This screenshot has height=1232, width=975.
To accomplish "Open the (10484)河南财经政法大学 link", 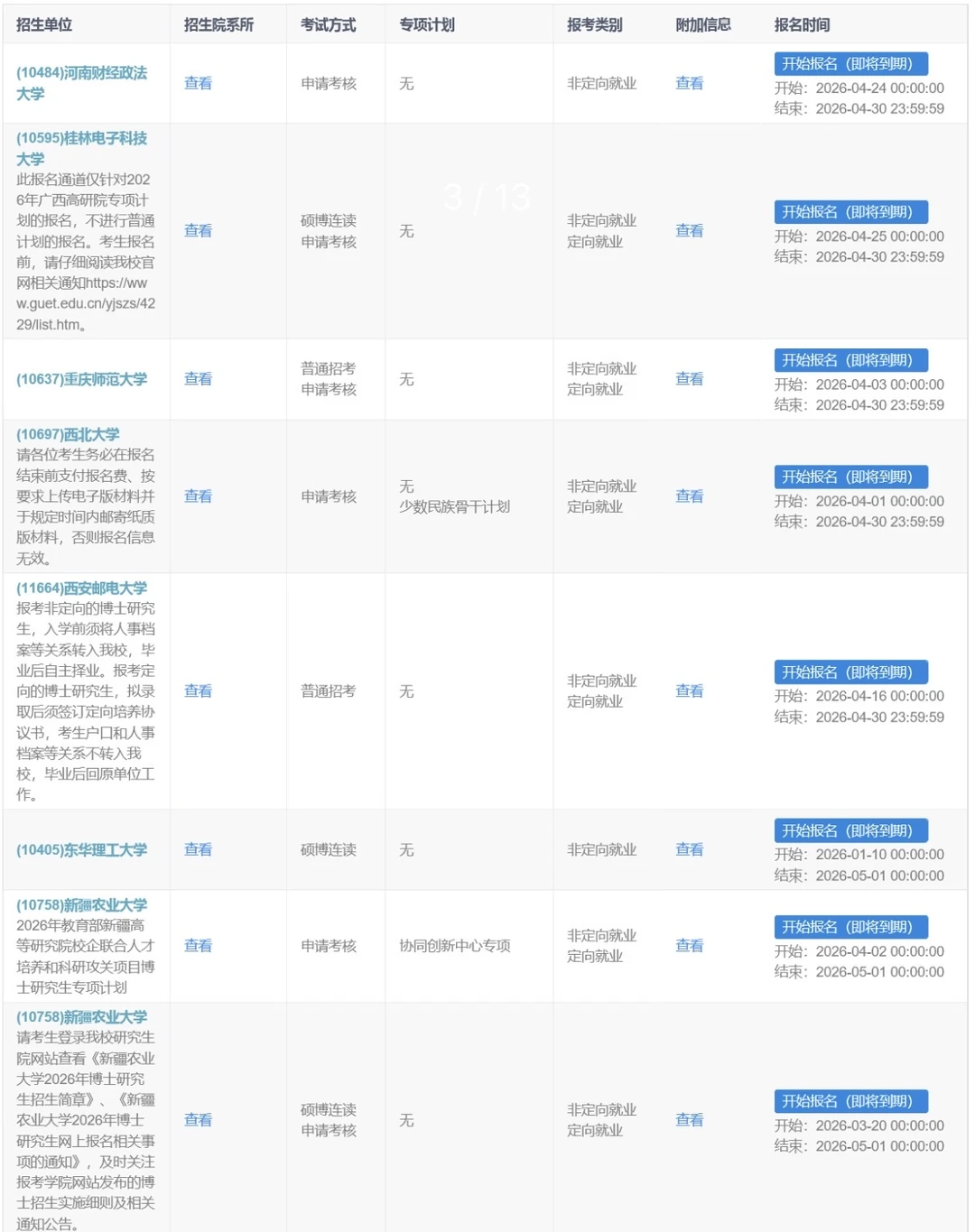I will [81, 83].
